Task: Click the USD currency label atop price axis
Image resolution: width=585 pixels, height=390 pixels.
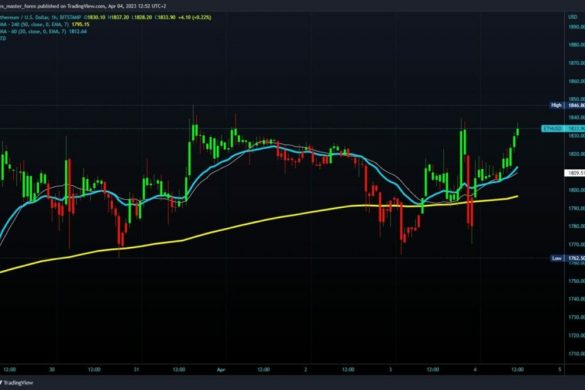Action: [572, 17]
